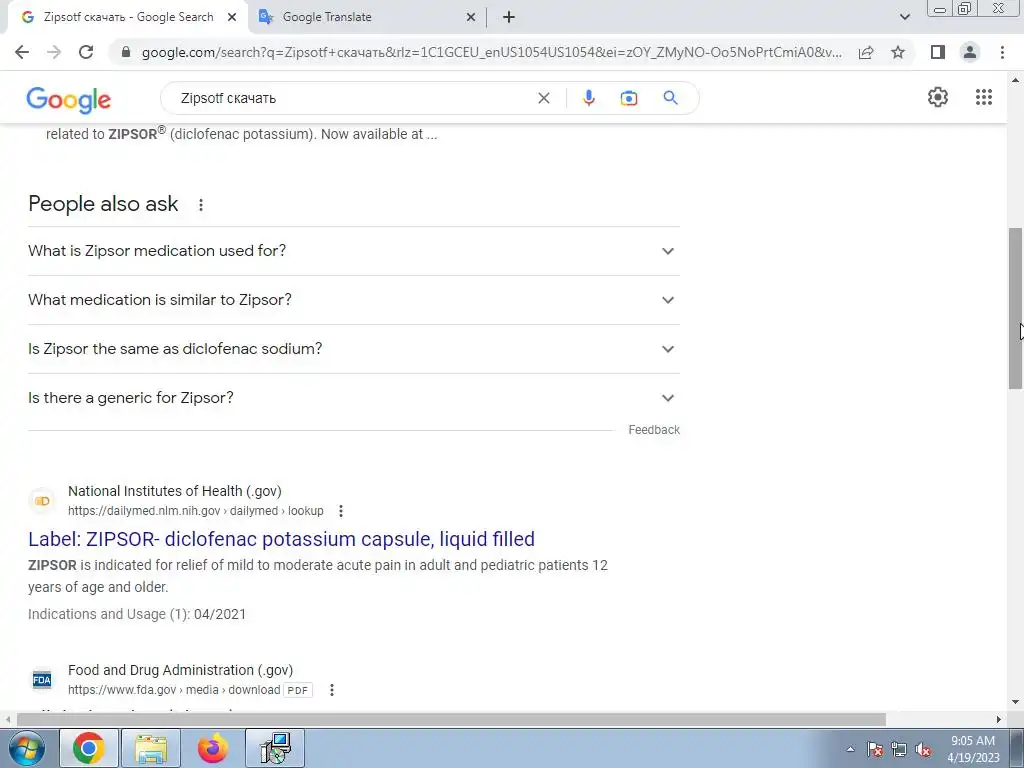Click the network tray icon
This screenshot has width=1024, height=768.
(899, 749)
